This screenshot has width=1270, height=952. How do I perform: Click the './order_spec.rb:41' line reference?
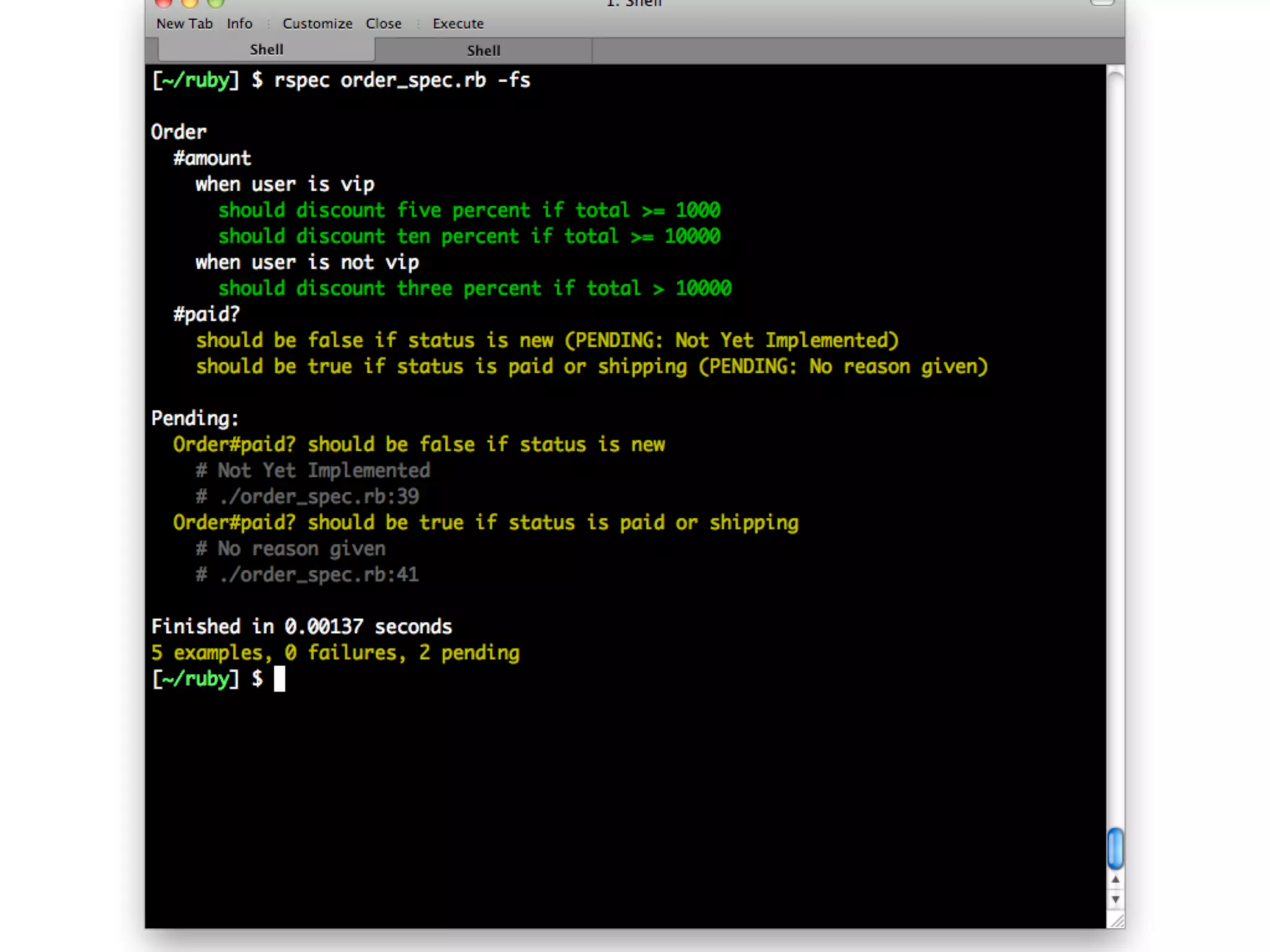point(319,575)
